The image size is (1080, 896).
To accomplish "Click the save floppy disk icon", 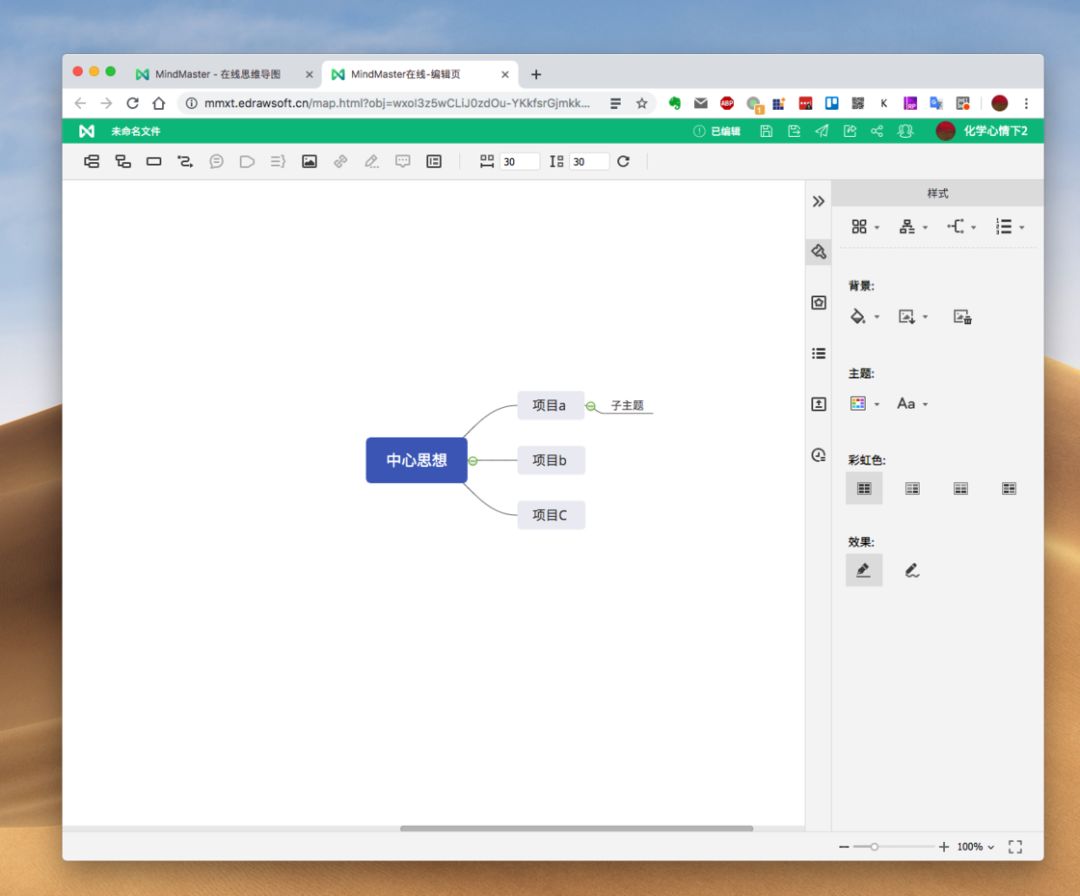I will pyautogui.click(x=766, y=131).
